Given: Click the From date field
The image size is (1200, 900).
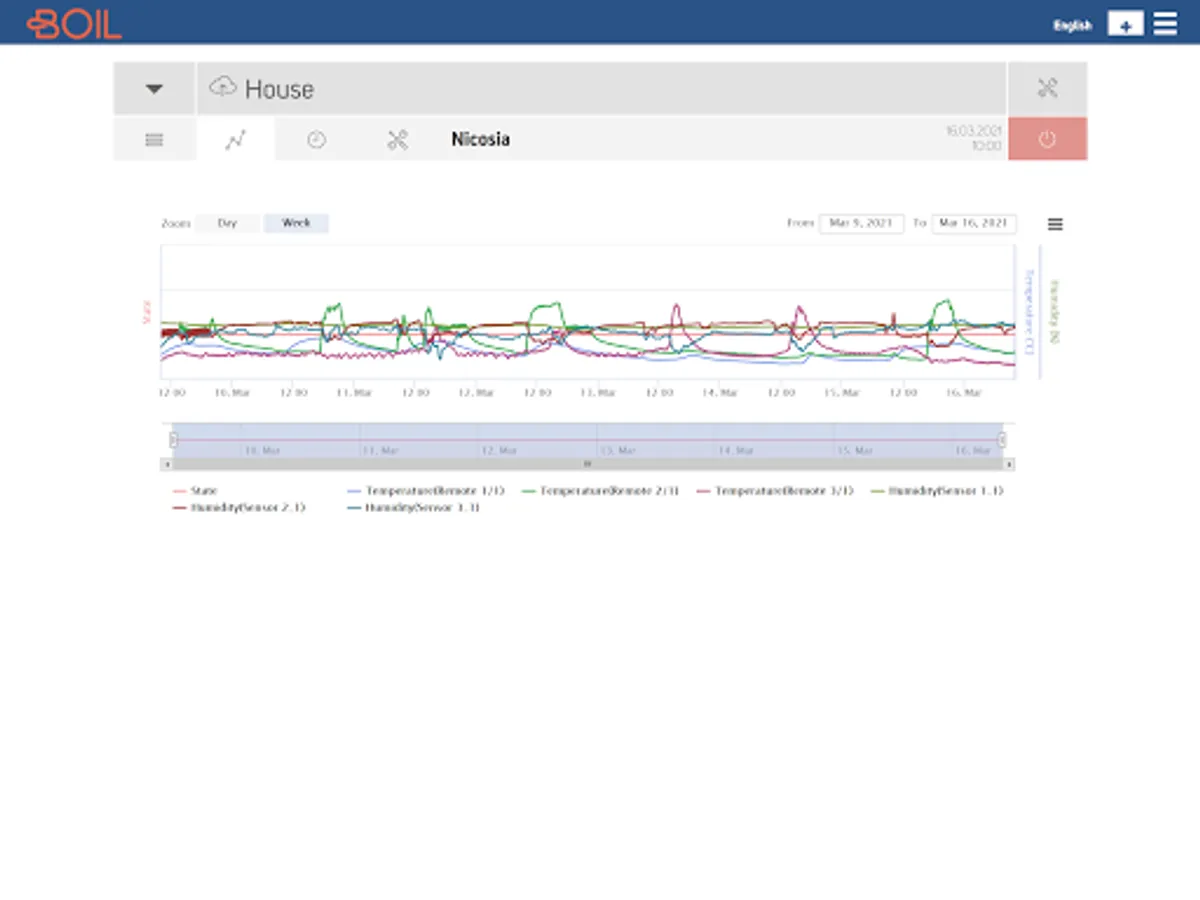Looking at the screenshot, I should click(861, 223).
